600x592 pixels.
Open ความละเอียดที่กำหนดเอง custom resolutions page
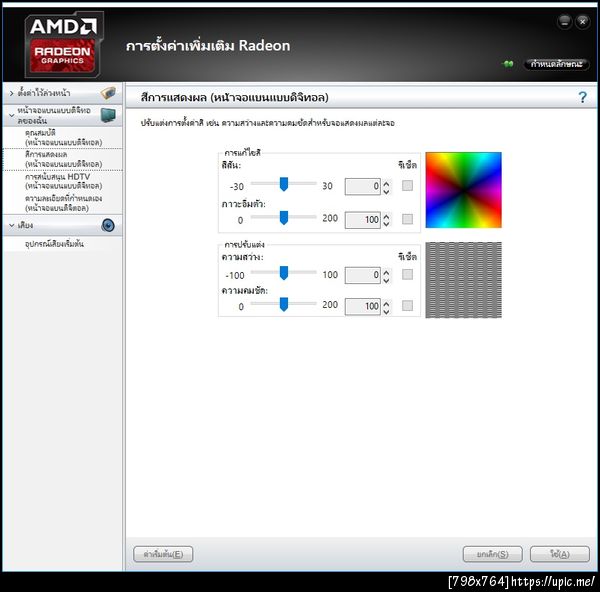tap(64, 203)
